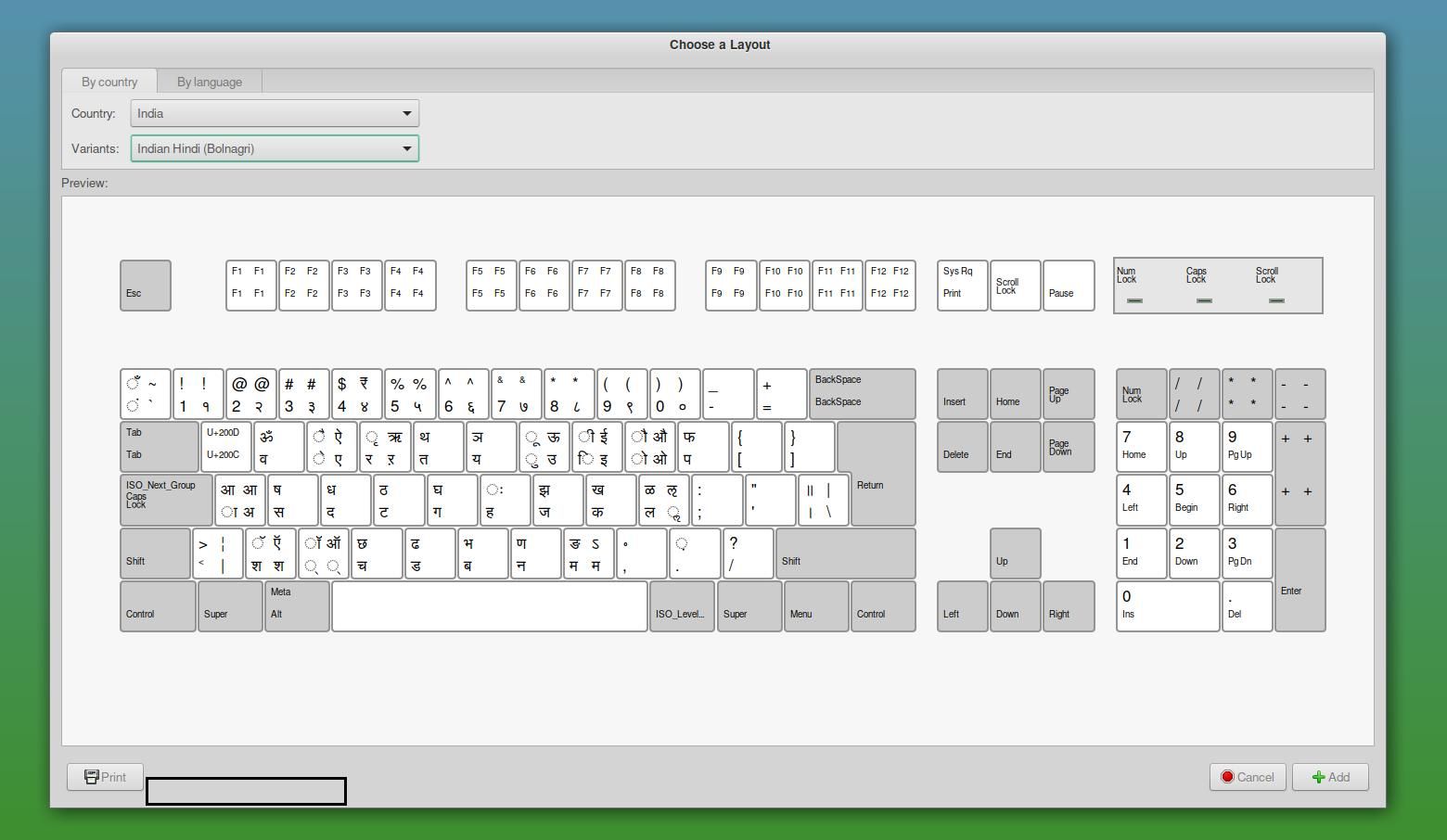This screenshot has height=840, width=1447.
Task: Switch to the By language tab
Action: click(210, 82)
